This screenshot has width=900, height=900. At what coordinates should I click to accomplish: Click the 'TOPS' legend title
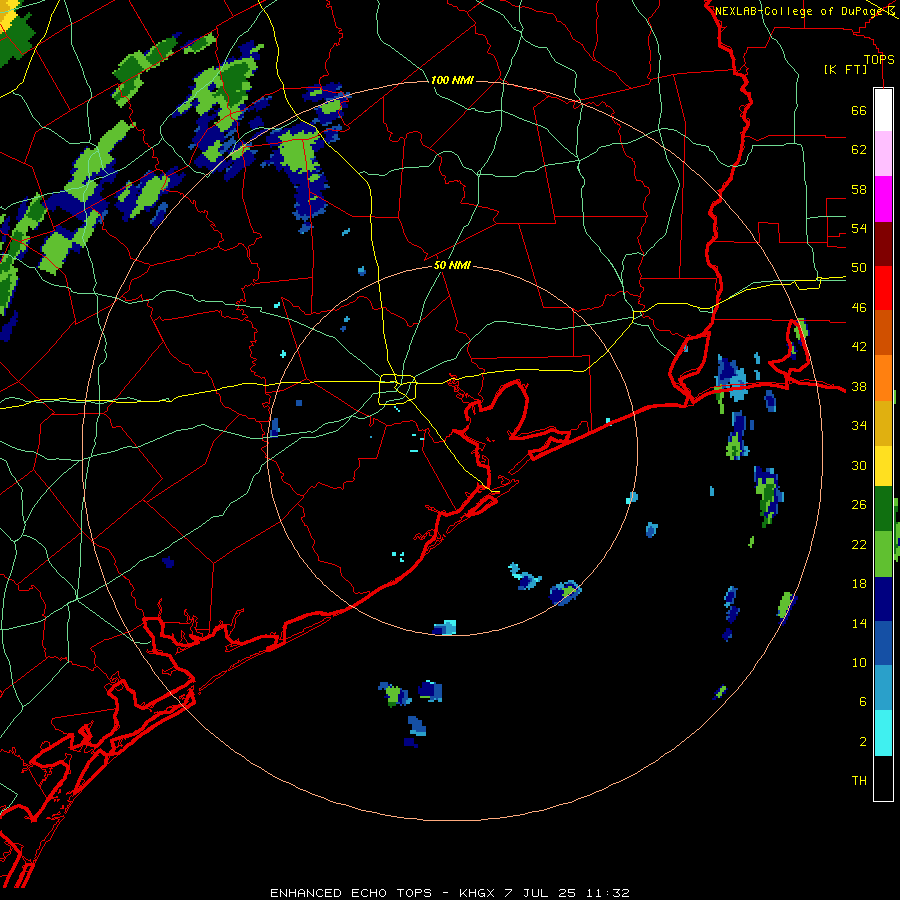879,60
